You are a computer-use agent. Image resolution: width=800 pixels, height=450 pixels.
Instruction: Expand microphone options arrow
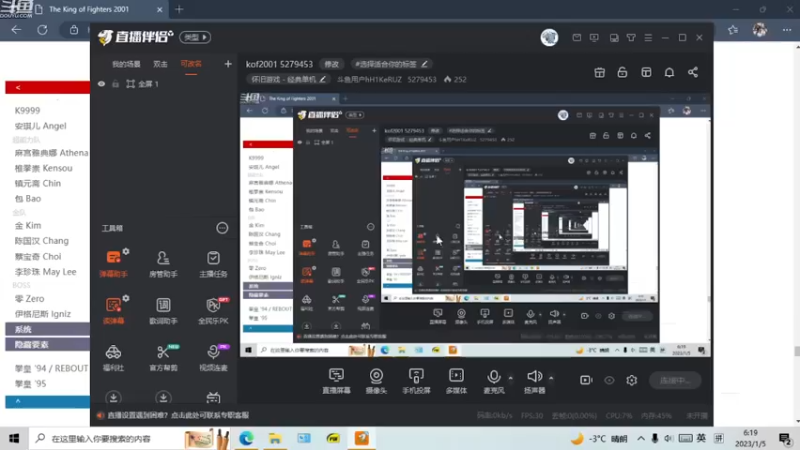511,378
